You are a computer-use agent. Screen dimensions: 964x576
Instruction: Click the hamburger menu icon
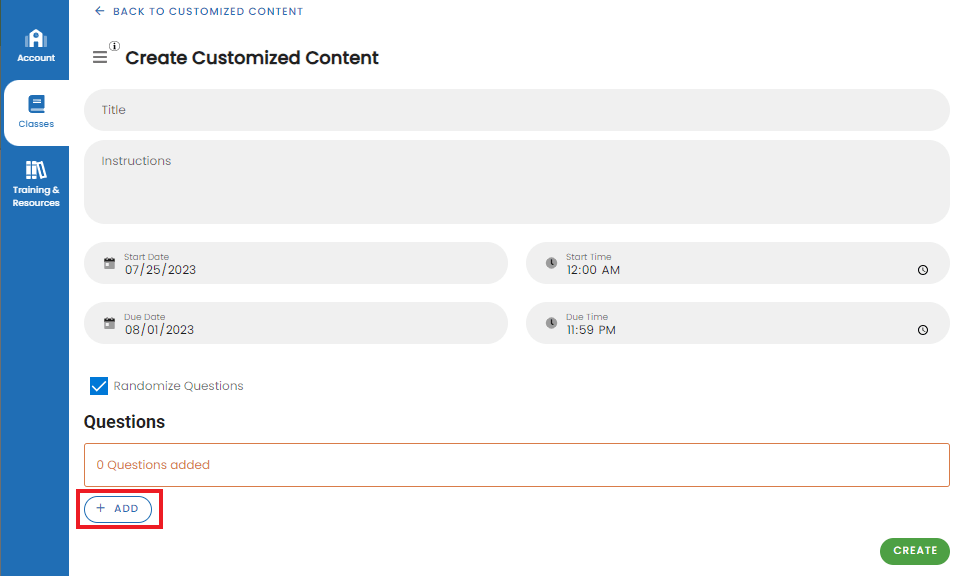[100, 58]
